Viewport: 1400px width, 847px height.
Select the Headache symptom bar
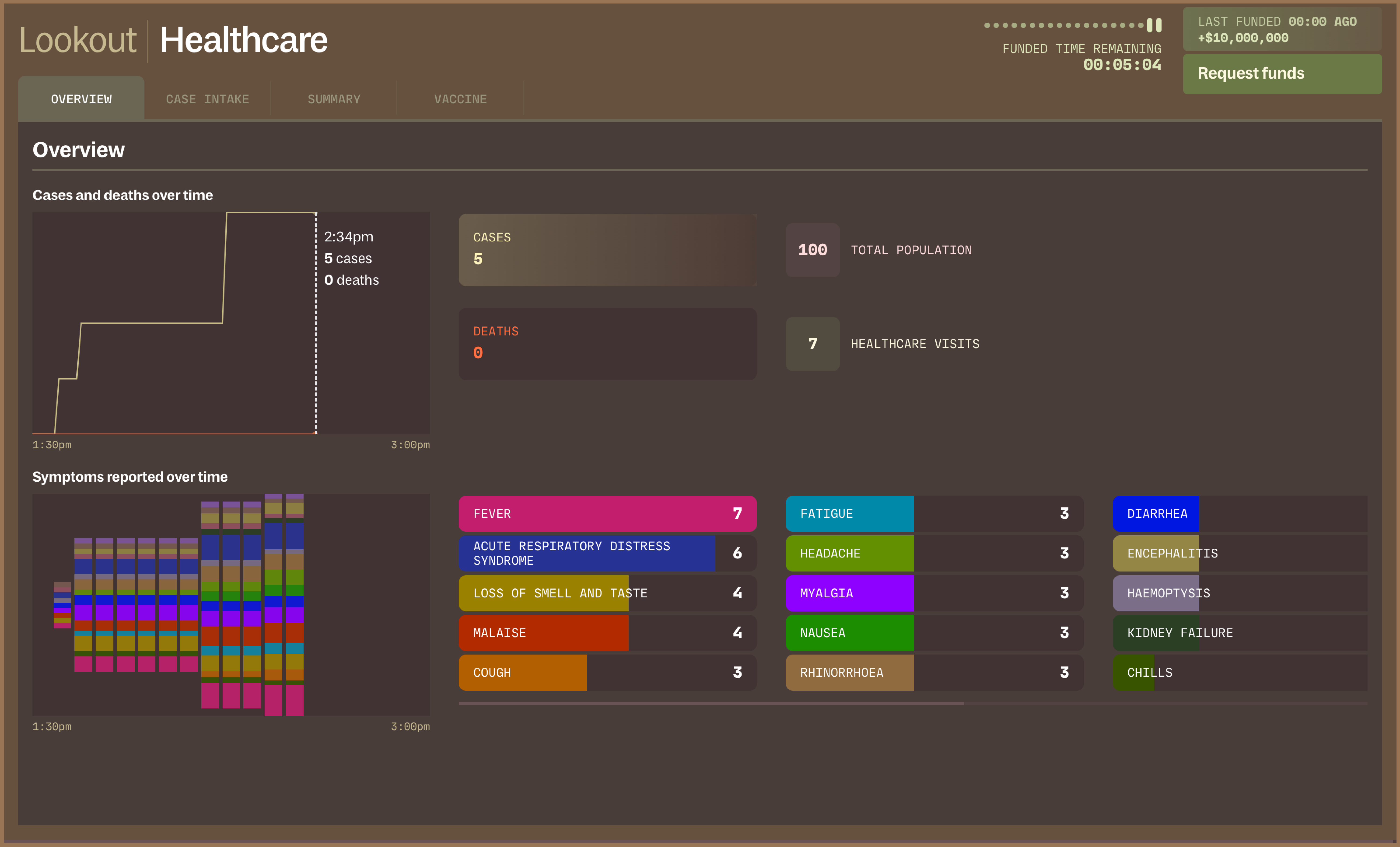(x=935, y=553)
